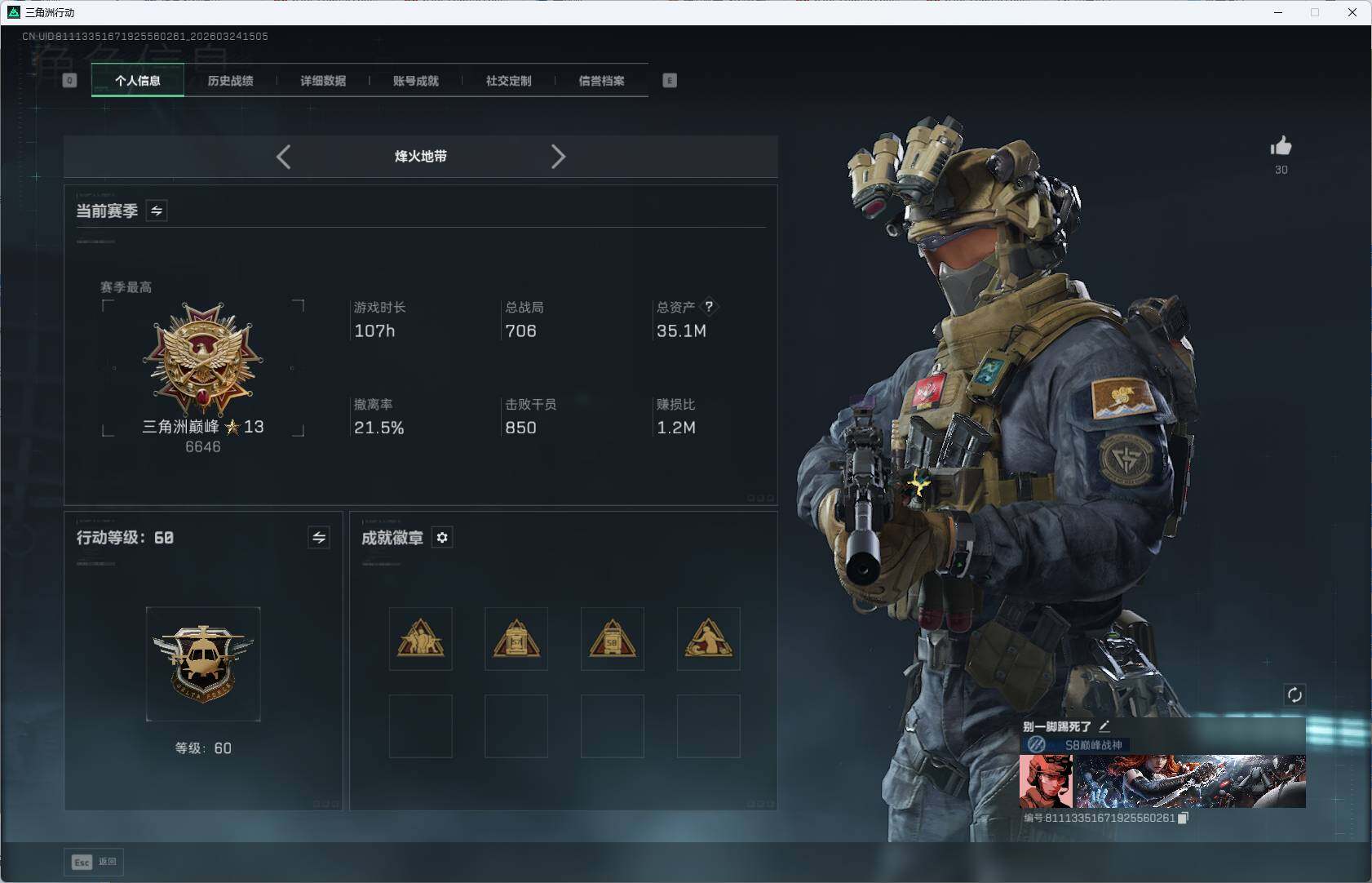Image resolution: width=1372 pixels, height=883 pixels.
Task: Open the 详细数据 tab
Action: tap(323, 80)
